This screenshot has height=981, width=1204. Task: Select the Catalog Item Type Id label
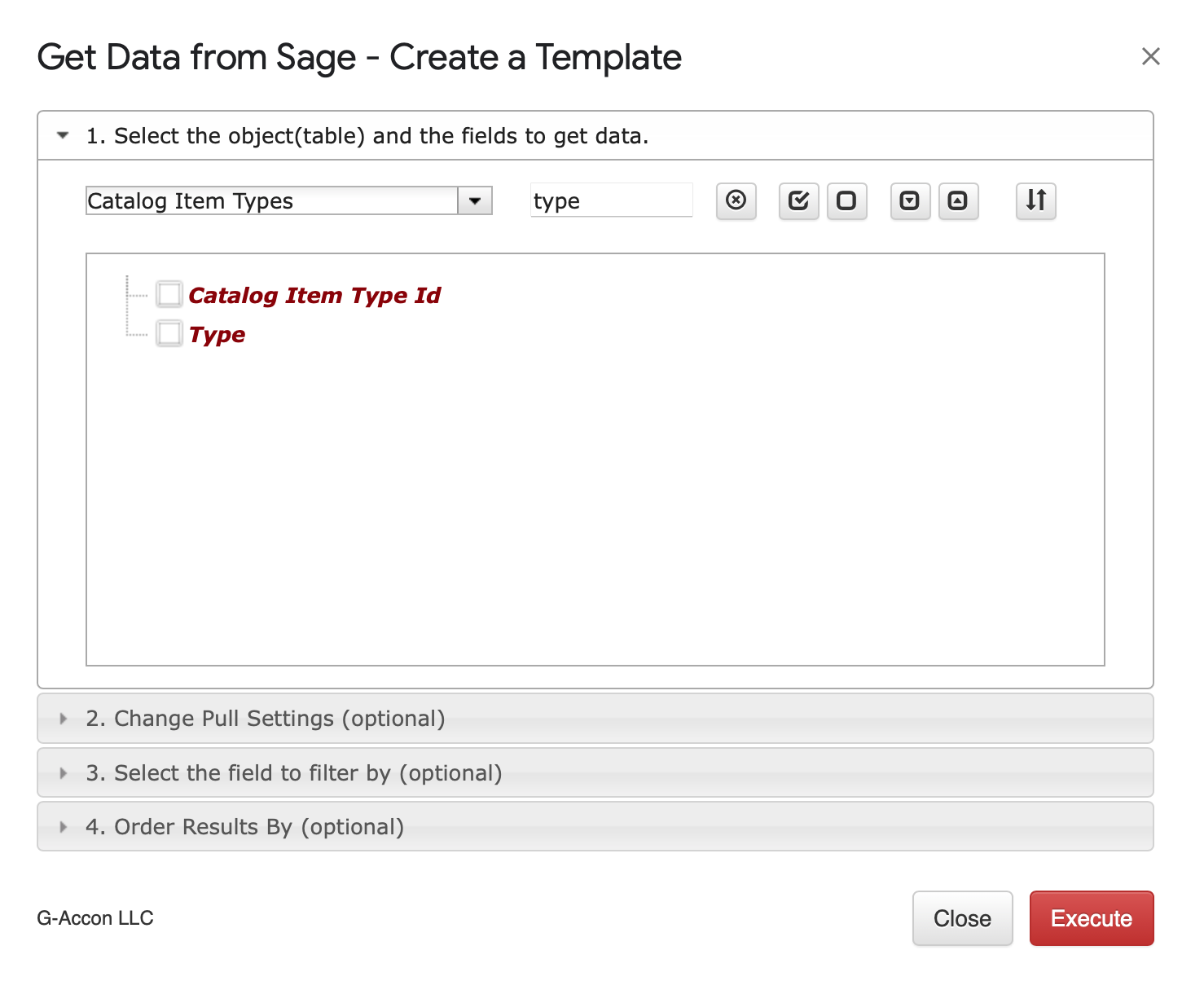[314, 295]
